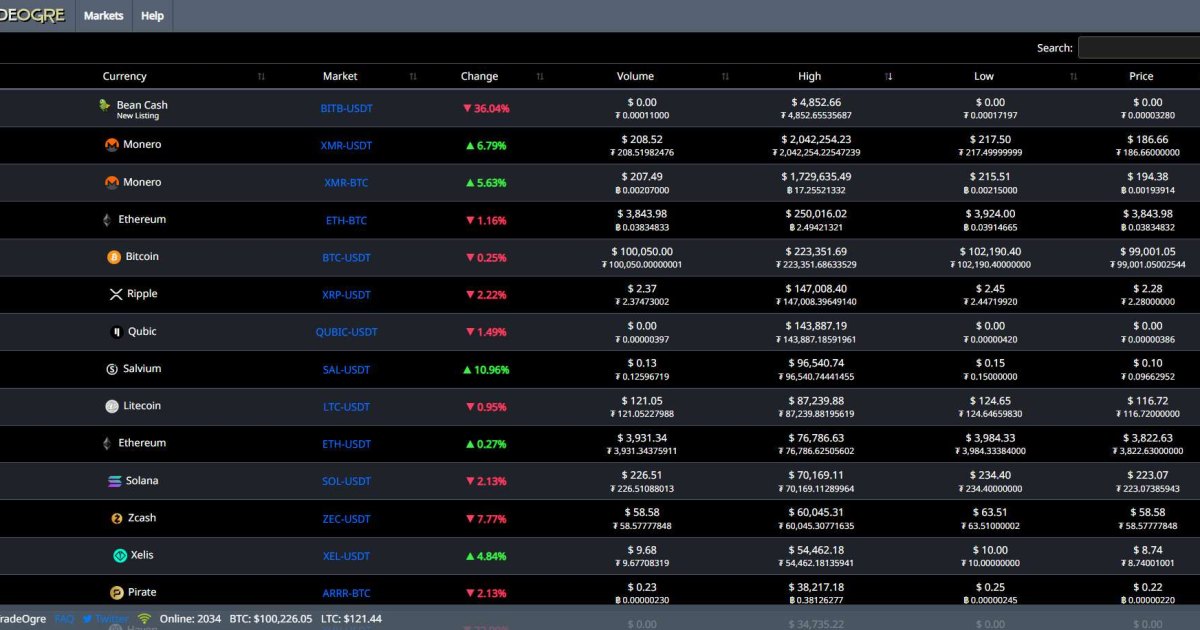
Task: Click the 4.84% change for Xelis
Action: click(485, 556)
